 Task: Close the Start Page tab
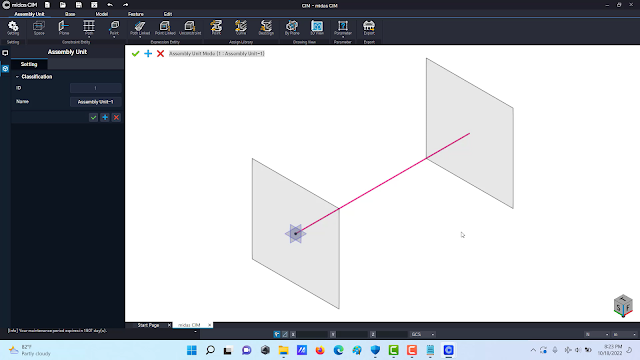[x=169, y=325]
